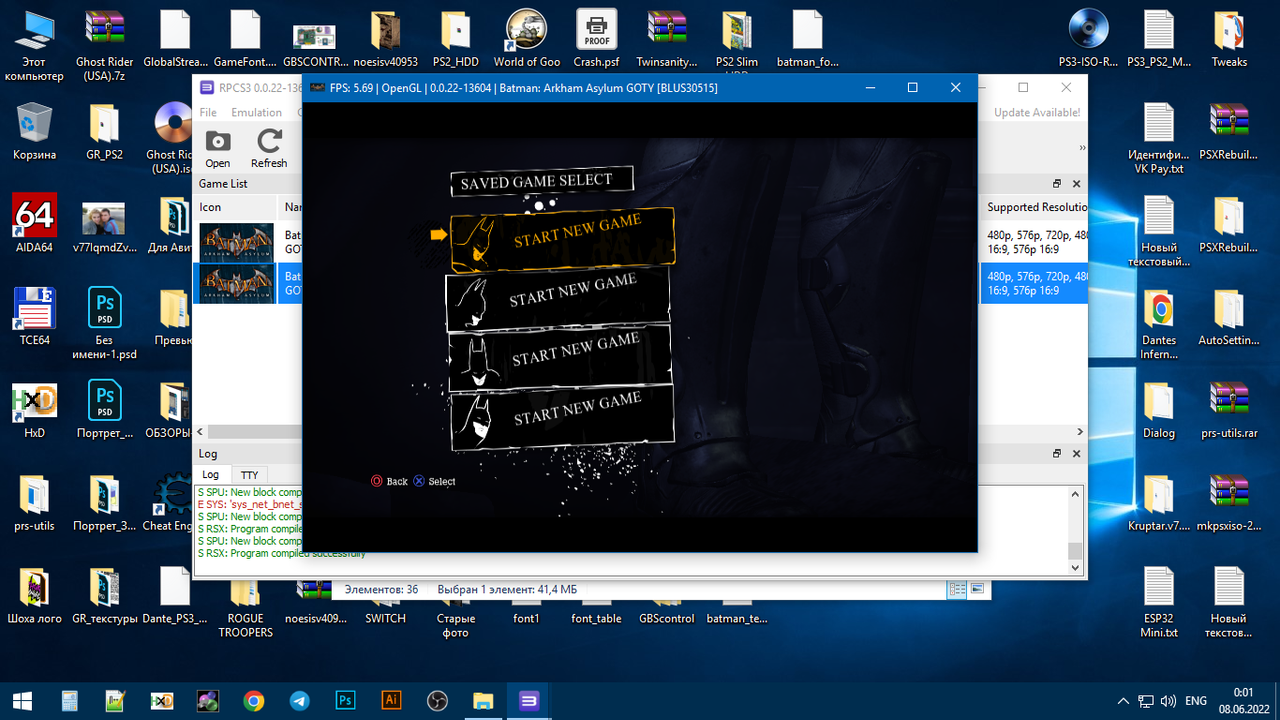Image resolution: width=1280 pixels, height=720 pixels.
Task: Open the File menu in RPCS3
Action: point(208,112)
